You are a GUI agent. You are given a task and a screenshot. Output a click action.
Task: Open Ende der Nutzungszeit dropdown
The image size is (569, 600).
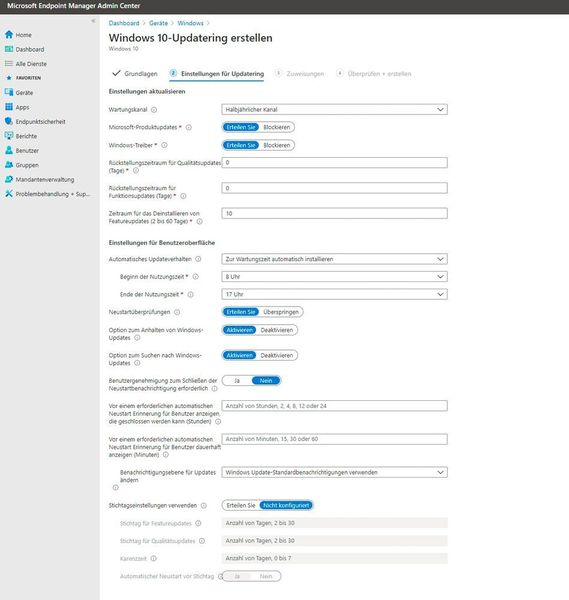coord(334,294)
